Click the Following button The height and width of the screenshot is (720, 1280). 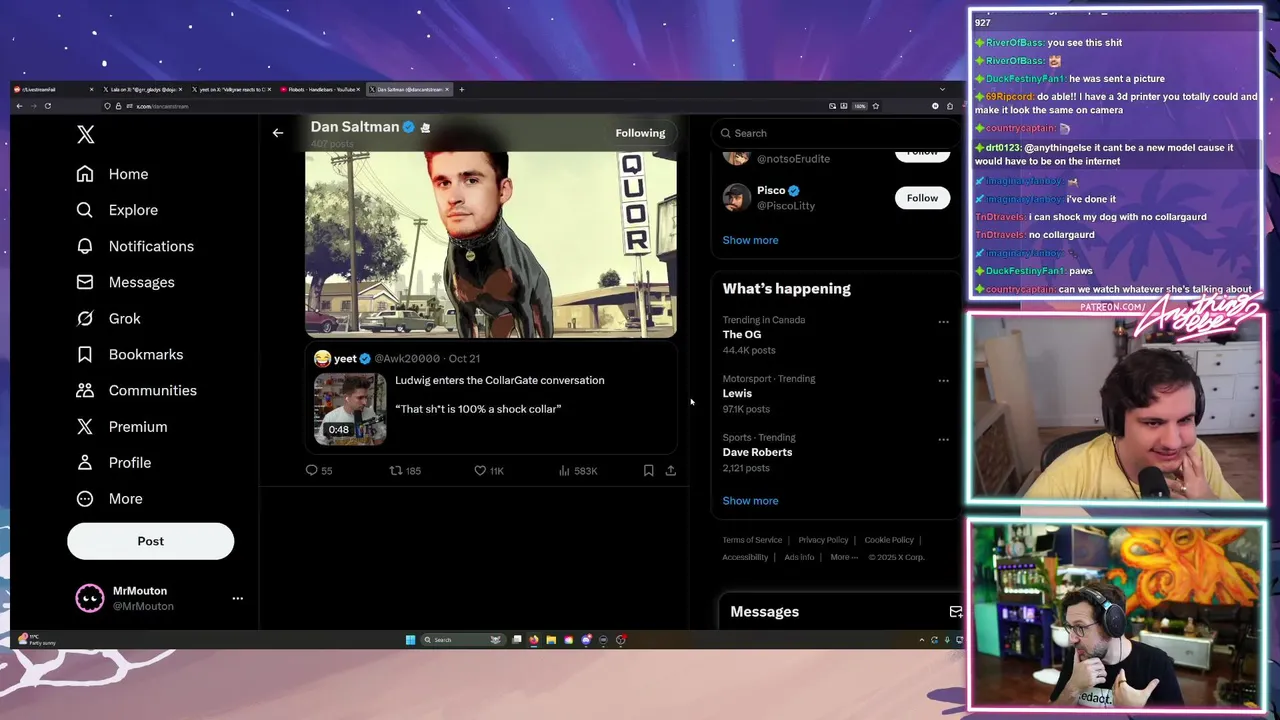click(640, 133)
